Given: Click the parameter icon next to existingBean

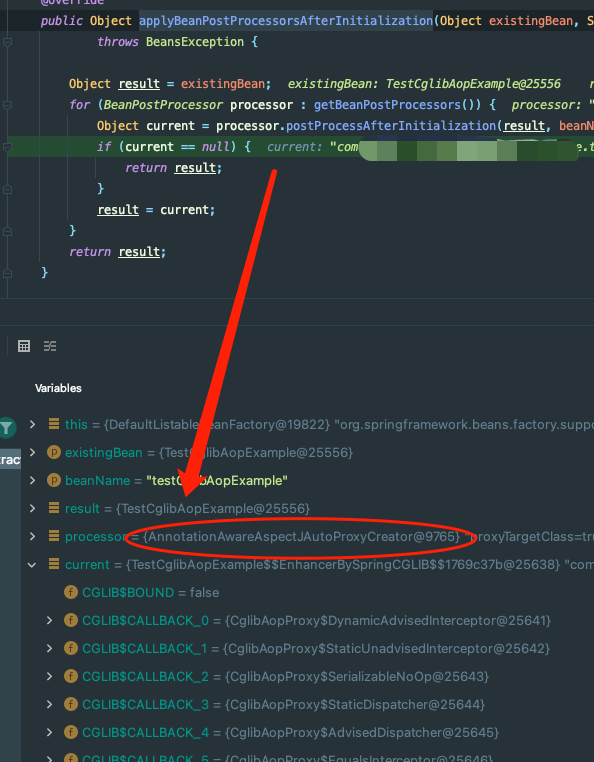Looking at the screenshot, I should [53, 452].
